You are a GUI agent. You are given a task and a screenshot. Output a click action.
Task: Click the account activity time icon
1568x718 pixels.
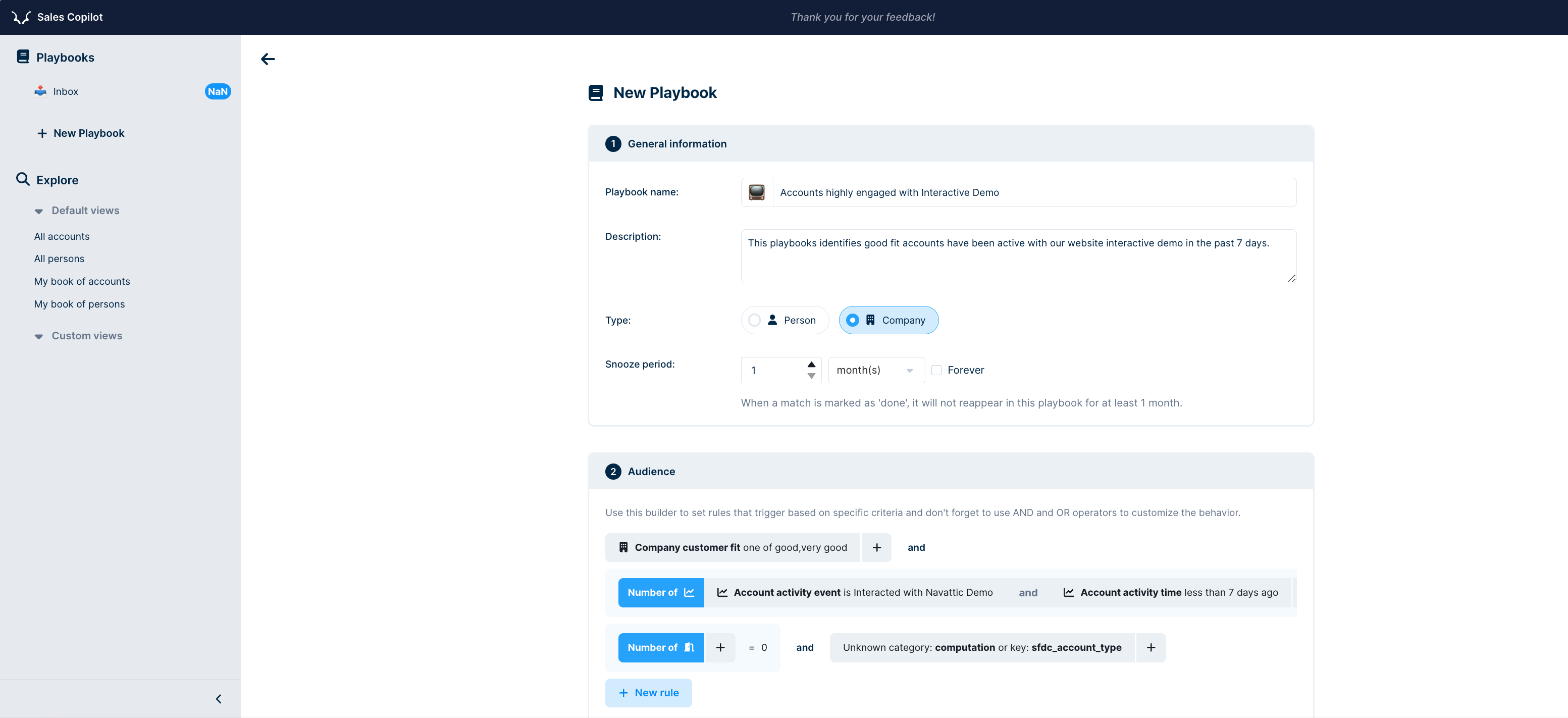pyautogui.click(x=1069, y=592)
